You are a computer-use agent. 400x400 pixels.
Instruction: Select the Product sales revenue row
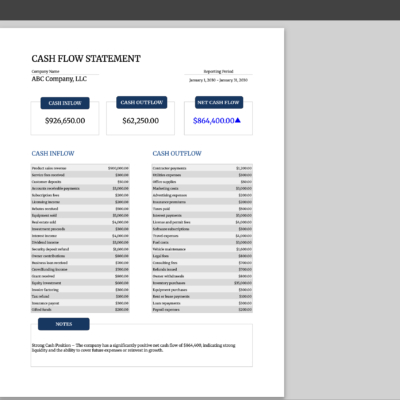80,168
